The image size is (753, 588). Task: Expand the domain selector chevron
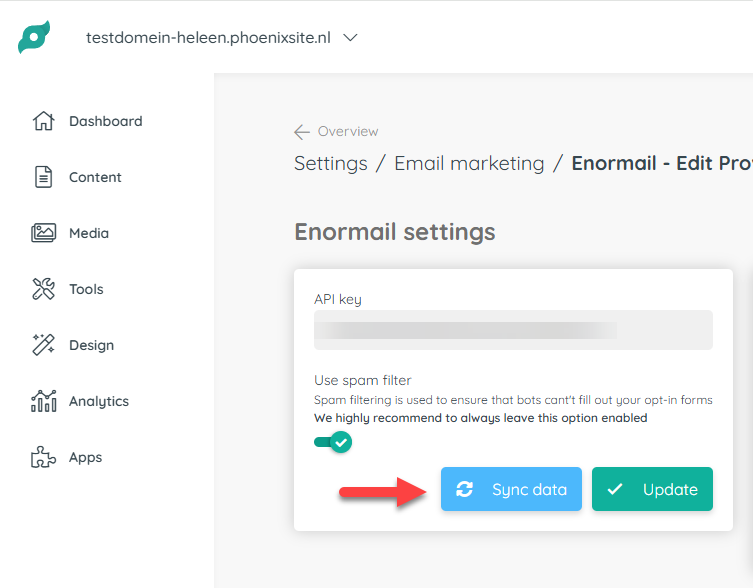[351, 37]
